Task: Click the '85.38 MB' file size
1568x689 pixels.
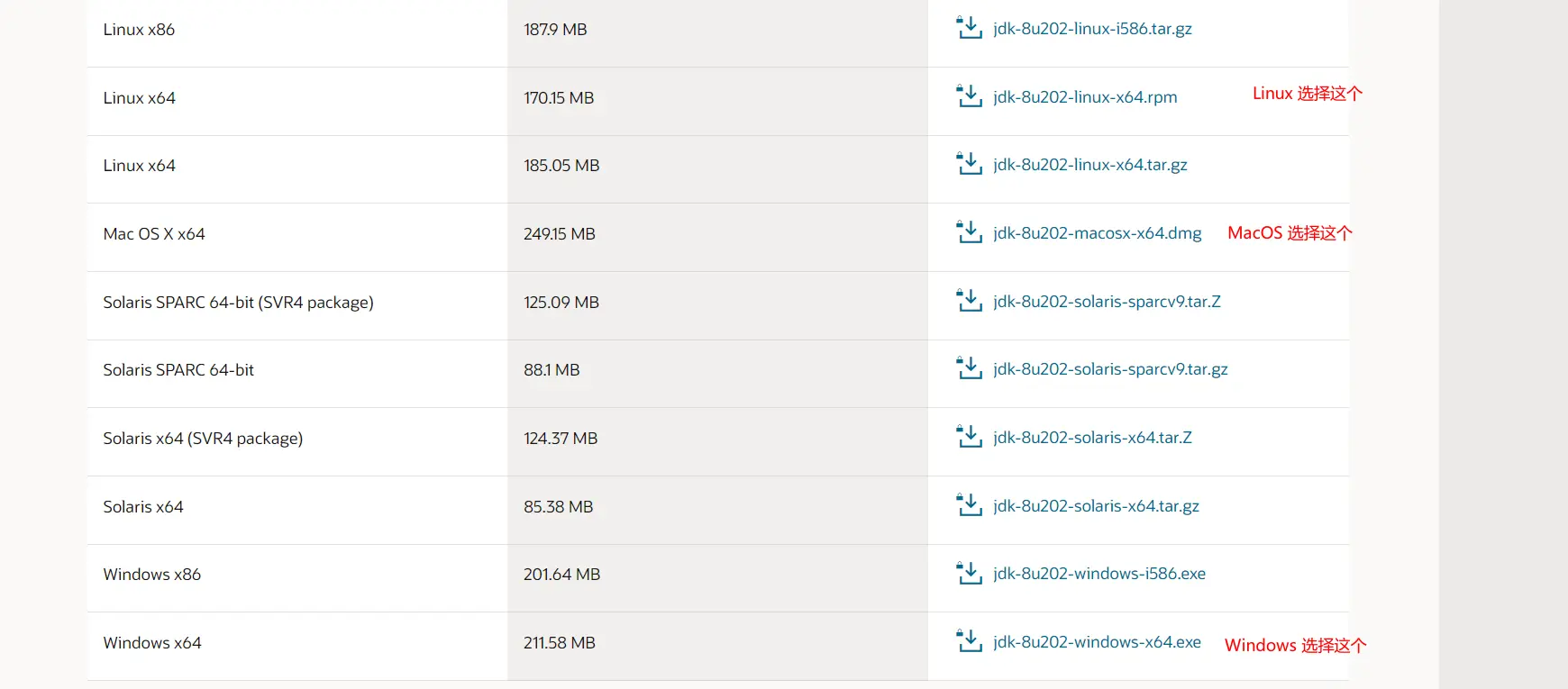Action: pyautogui.click(x=559, y=507)
